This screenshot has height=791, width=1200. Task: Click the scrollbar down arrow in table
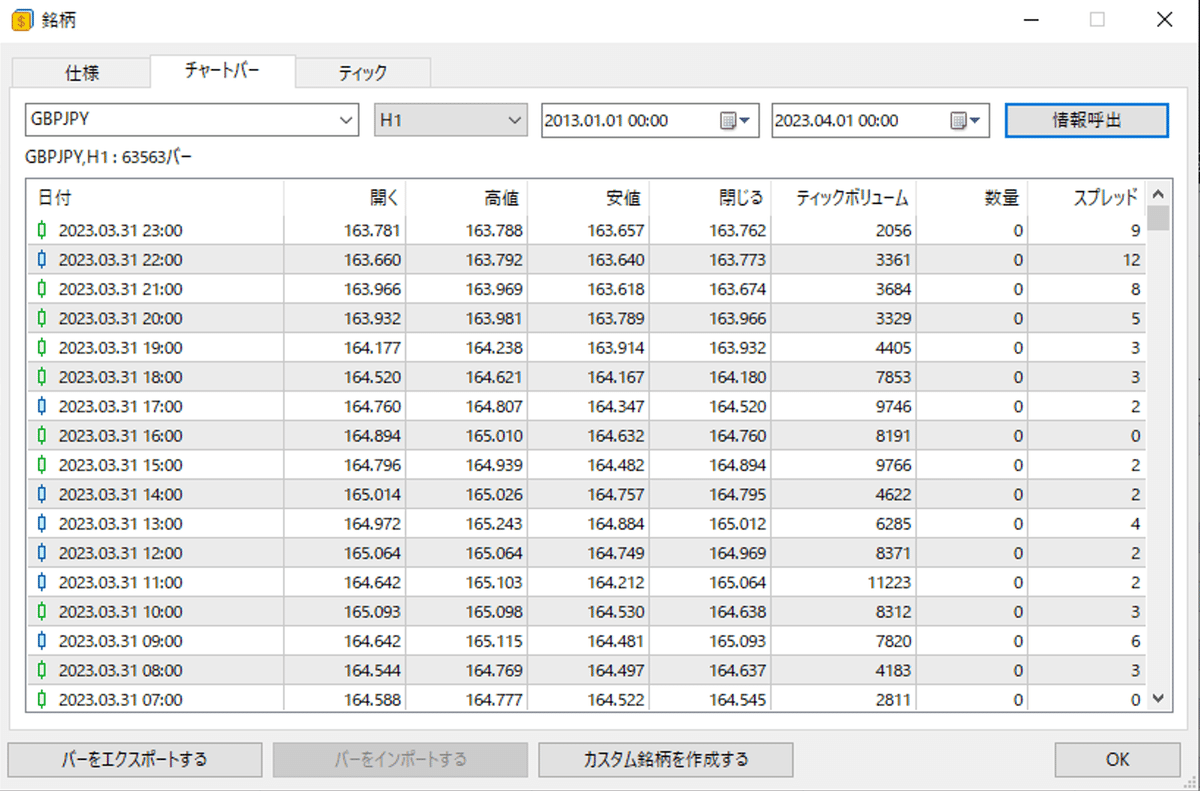[1158, 699]
